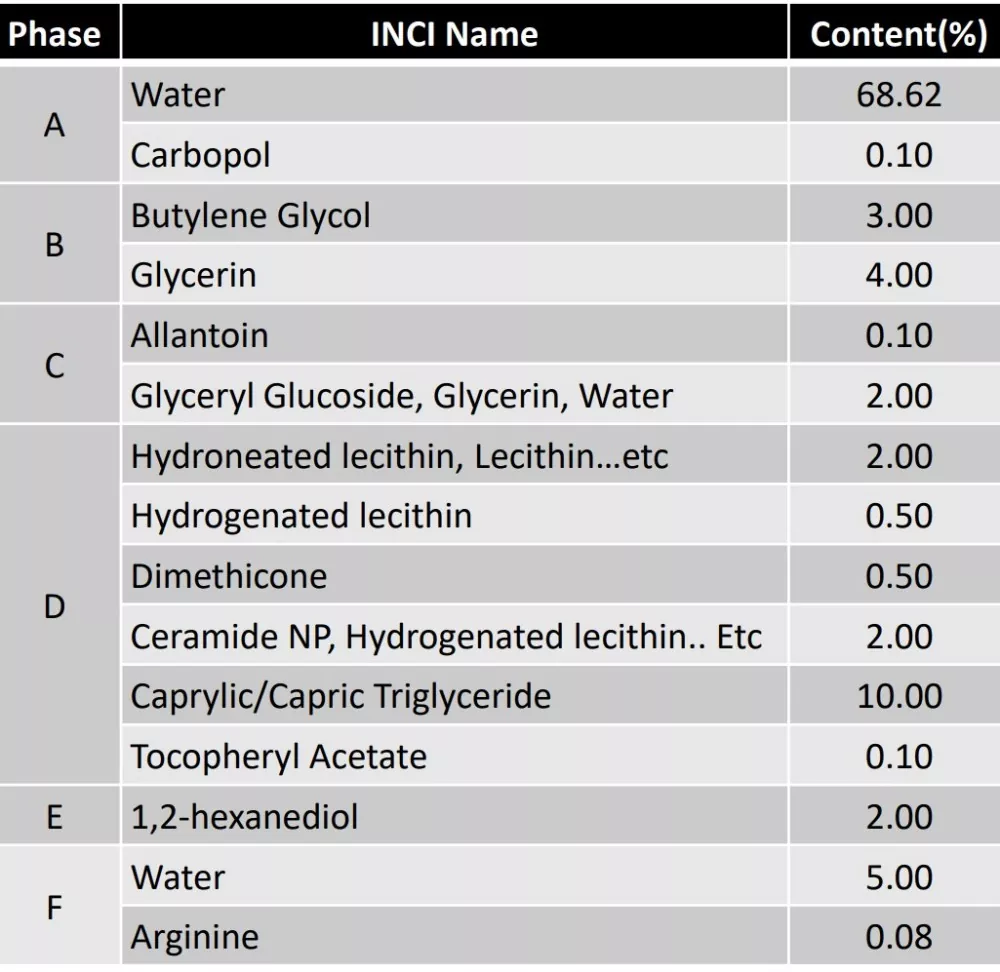Select the 68.62 content value
Image resolution: width=1000 pixels, height=972 pixels.
(899, 94)
